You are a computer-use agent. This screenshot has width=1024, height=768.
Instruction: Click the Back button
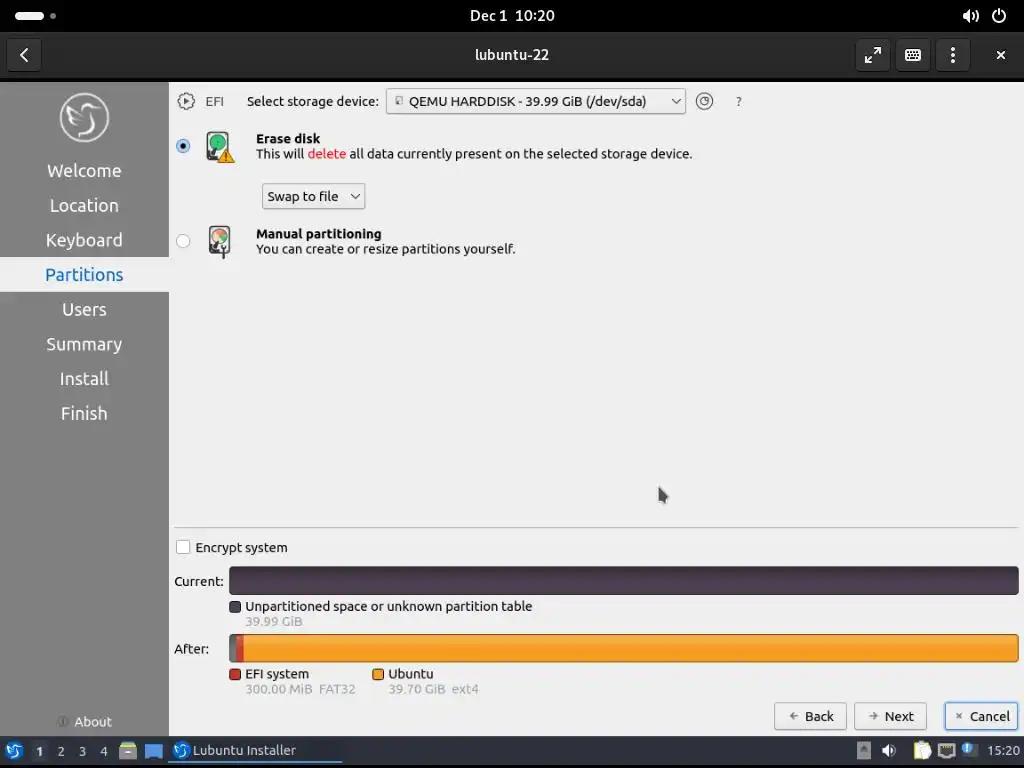810,716
